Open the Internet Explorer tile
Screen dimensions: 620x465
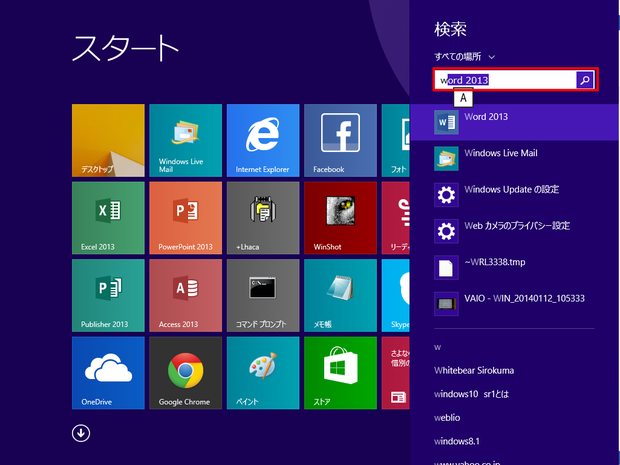pos(263,140)
